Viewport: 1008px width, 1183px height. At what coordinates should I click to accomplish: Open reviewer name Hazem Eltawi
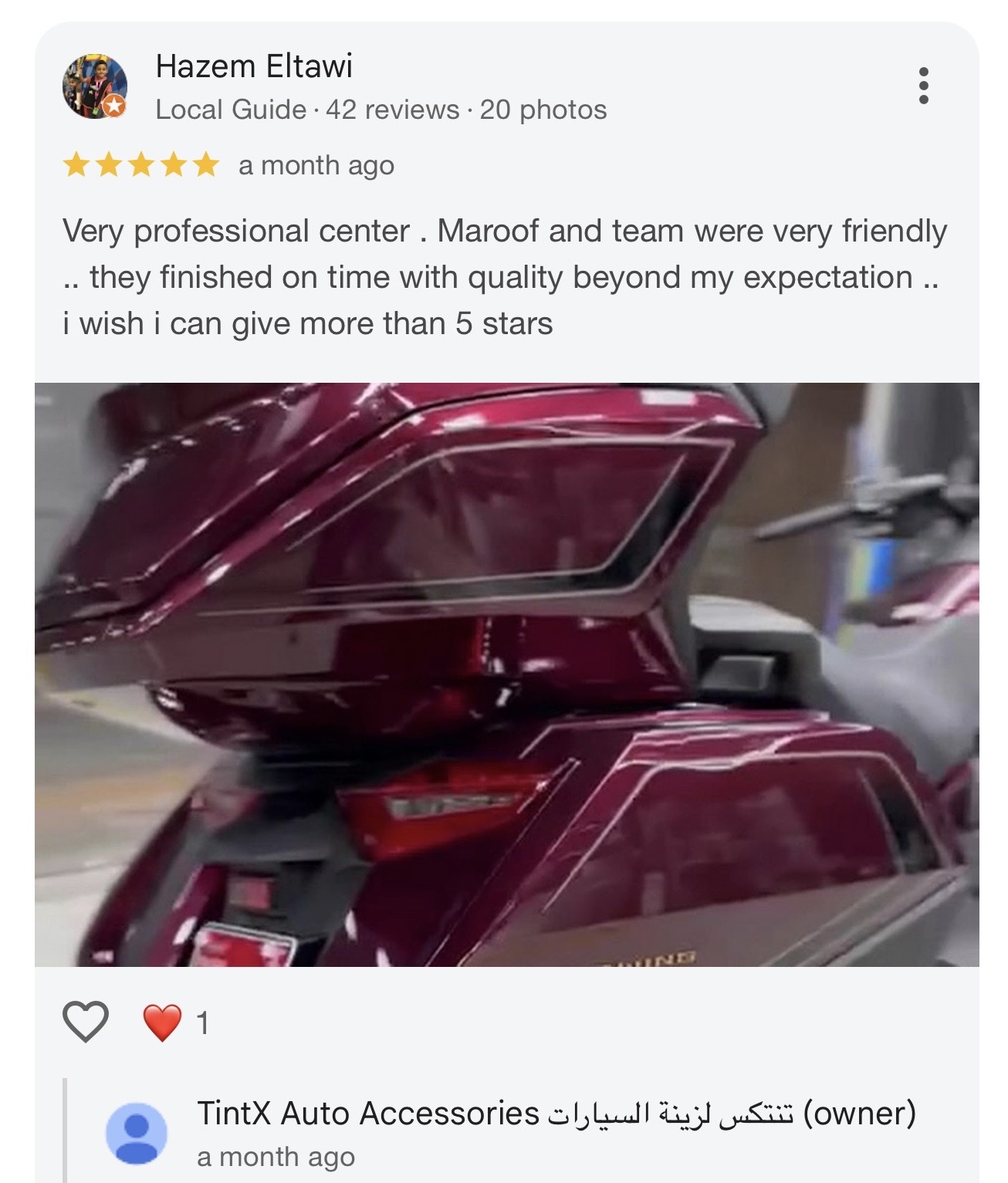click(254, 66)
